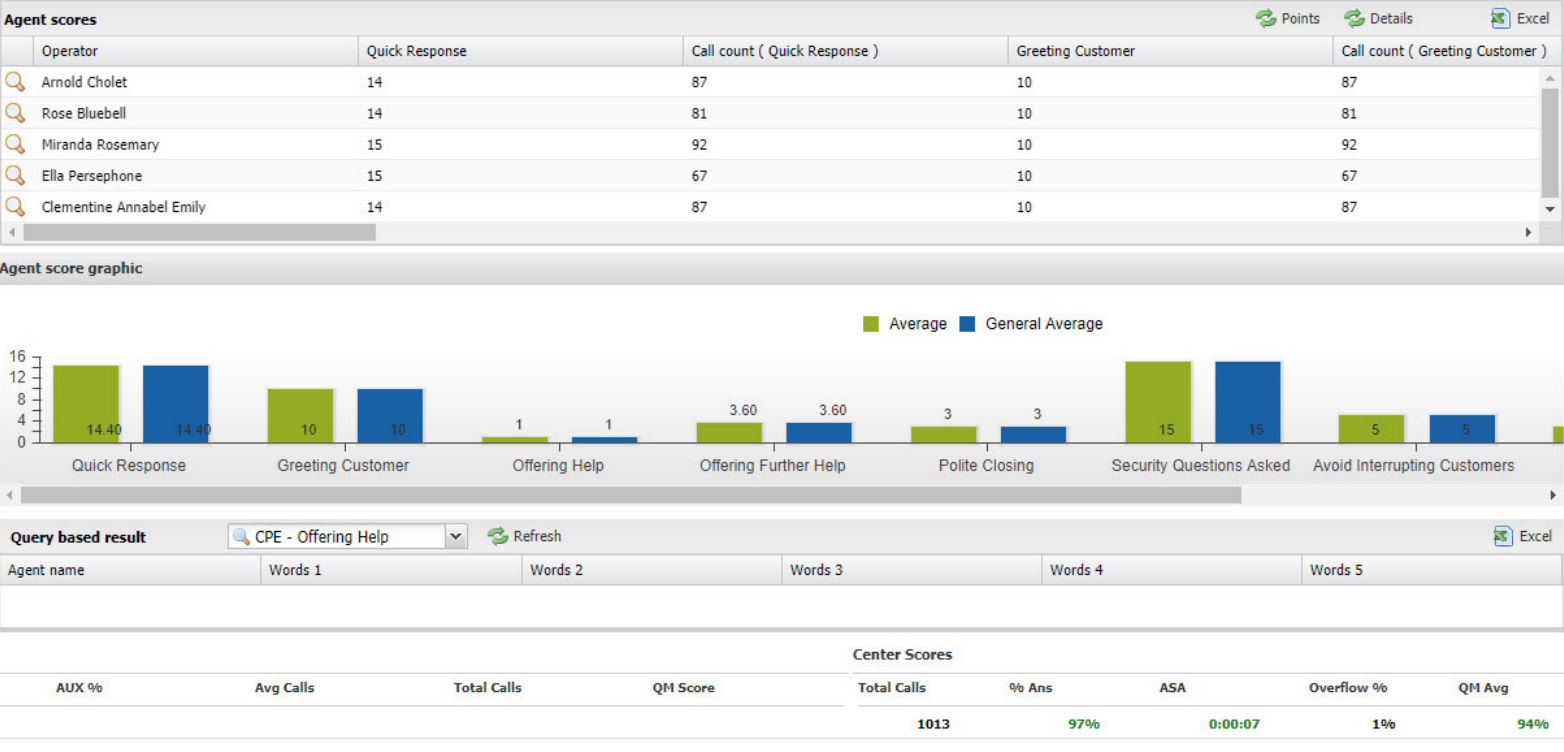The image size is (1564, 752).
Task: Open details magnifier for Rose Bluebell
Action: [15, 113]
